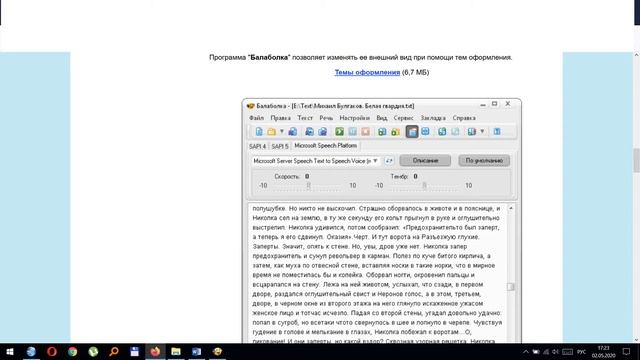
Task: Click inside the Balabolka text reading area
Action: (378, 273)
